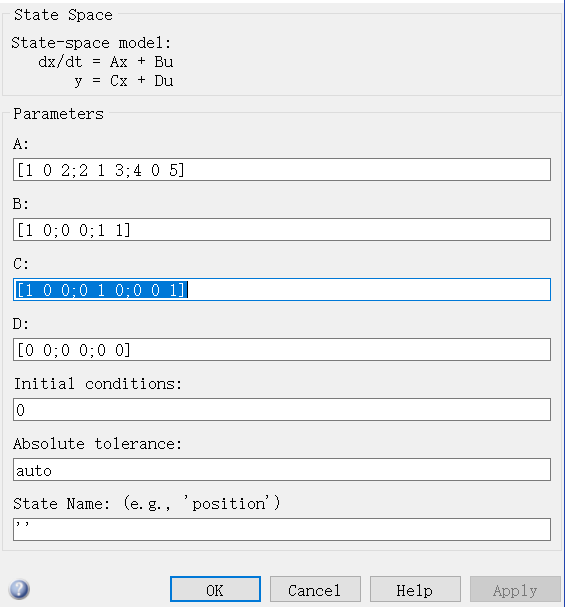The width and height of the screenshot is (565, 607).
Task: Click the 'C:' parameter label
Action: pyautogui.click(x=21, y=264)
